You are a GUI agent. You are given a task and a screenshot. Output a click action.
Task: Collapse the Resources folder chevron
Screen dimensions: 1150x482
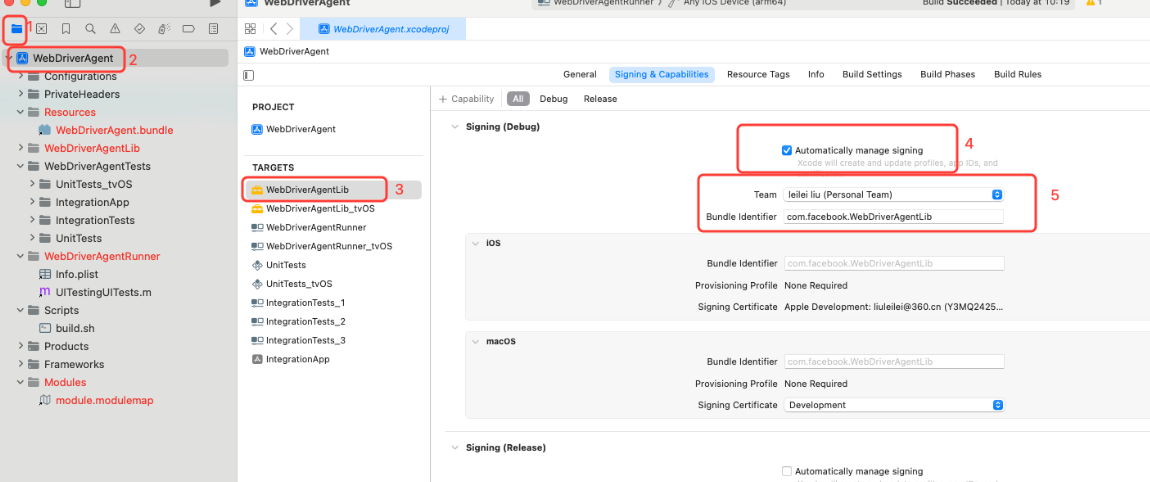tap(21, 112)
